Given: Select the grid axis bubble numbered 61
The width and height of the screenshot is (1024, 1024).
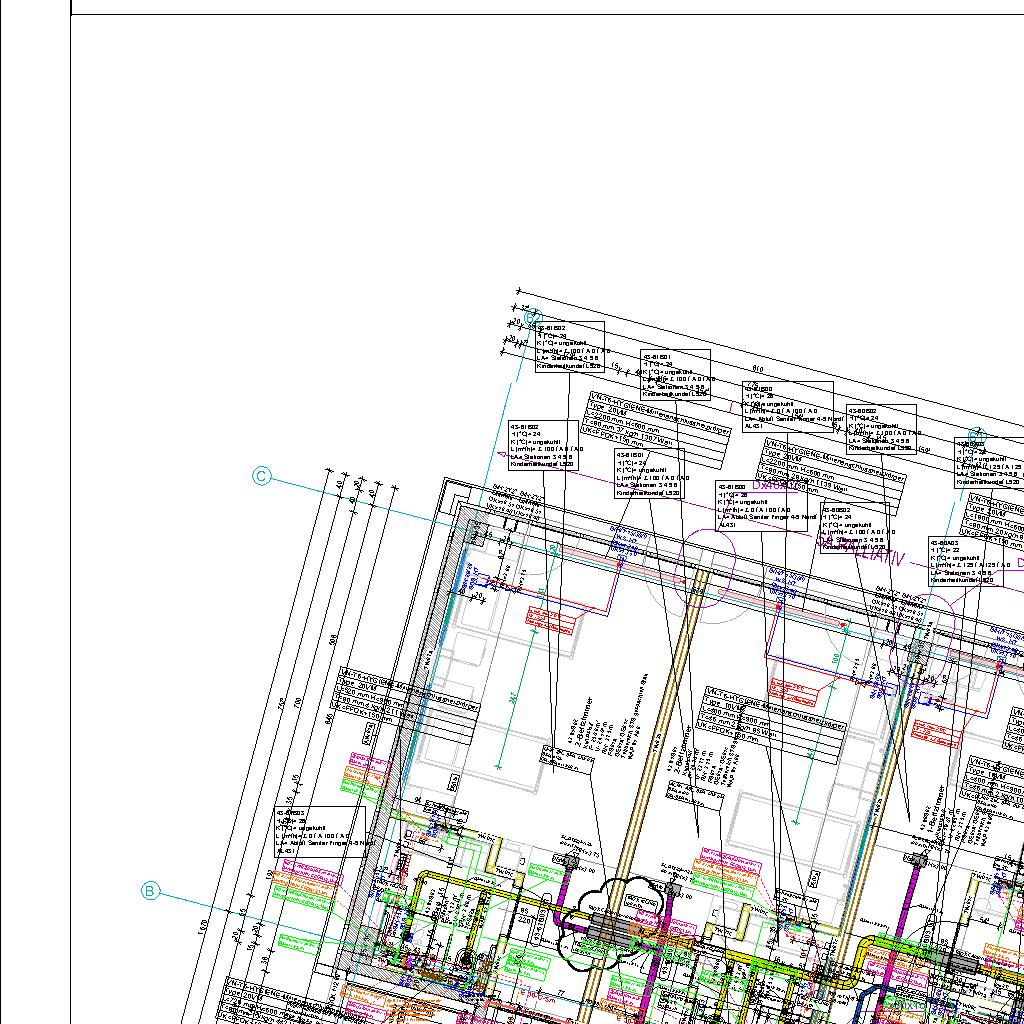Looking at the screenshot, I should coord(978,435).
